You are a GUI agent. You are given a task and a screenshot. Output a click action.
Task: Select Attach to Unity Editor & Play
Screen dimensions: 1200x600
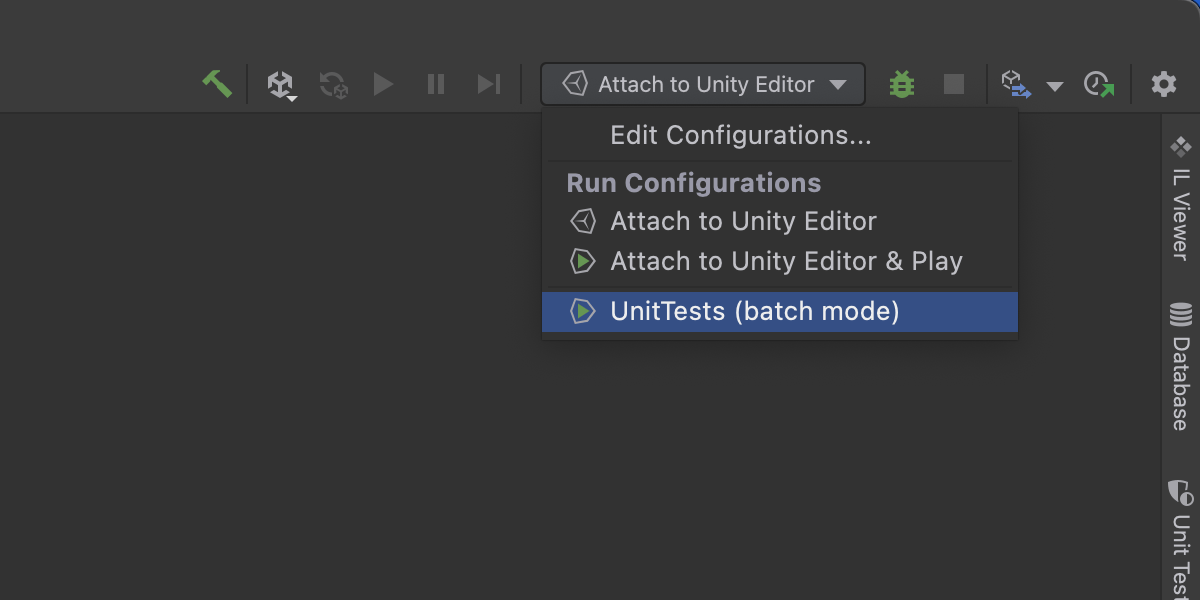[786, 262]
